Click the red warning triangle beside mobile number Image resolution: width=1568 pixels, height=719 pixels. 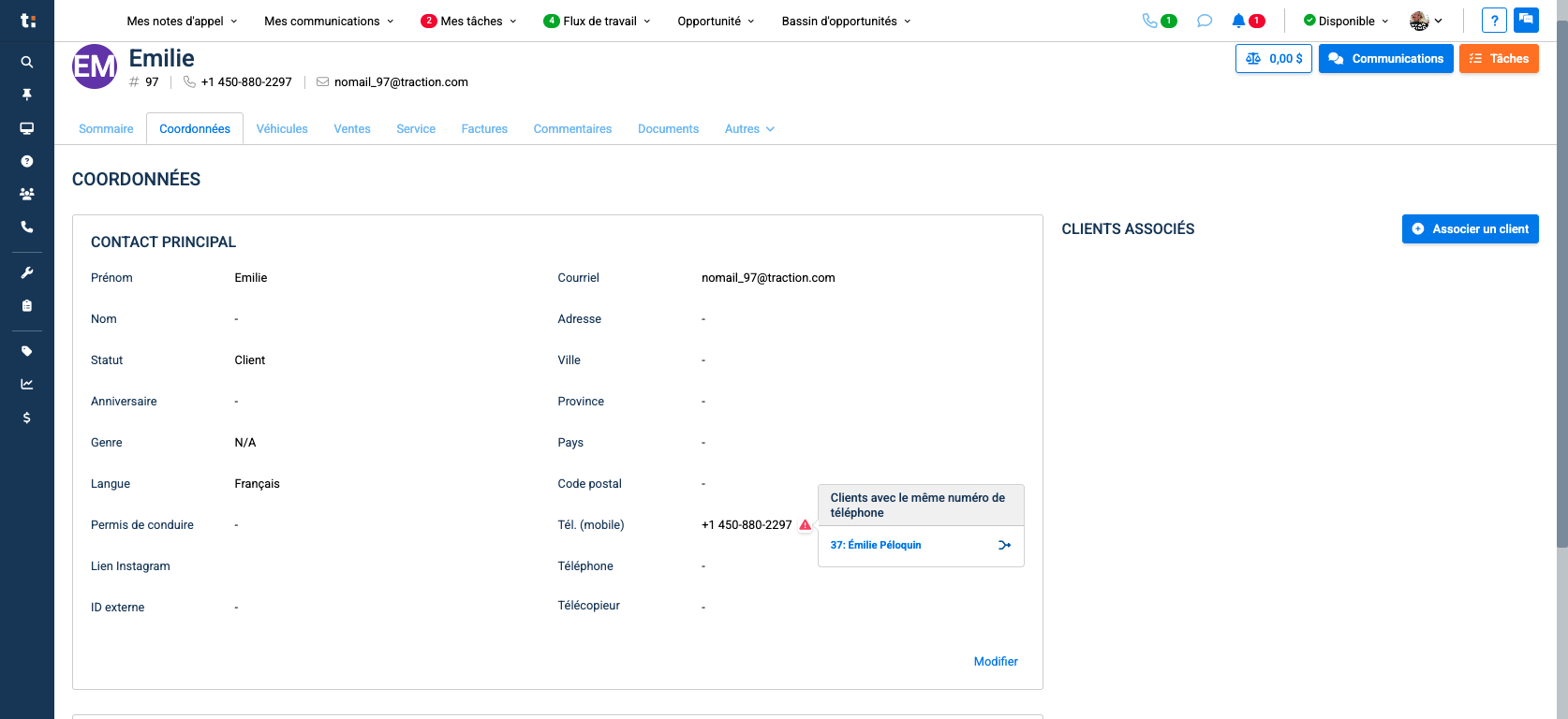click(805, 525)
